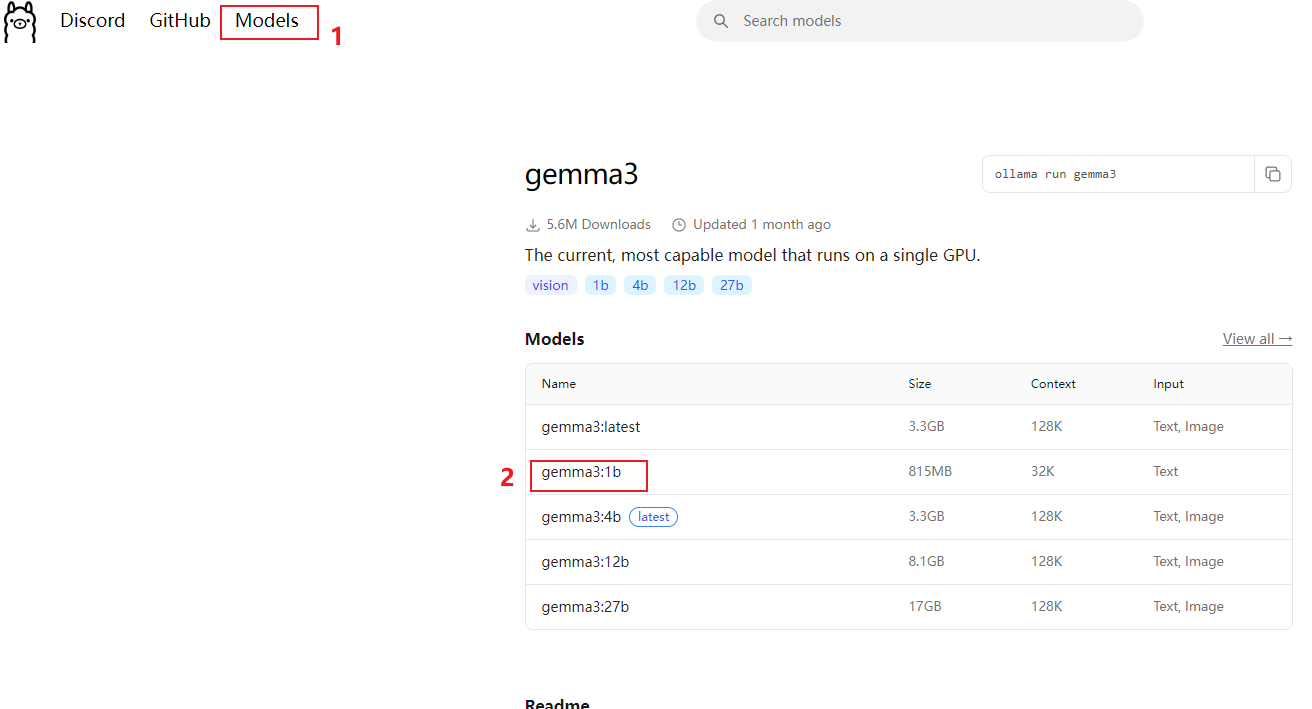Open gemma3:1b model
The width and height of the screenshot is (1312, 709).
point(581,472)
